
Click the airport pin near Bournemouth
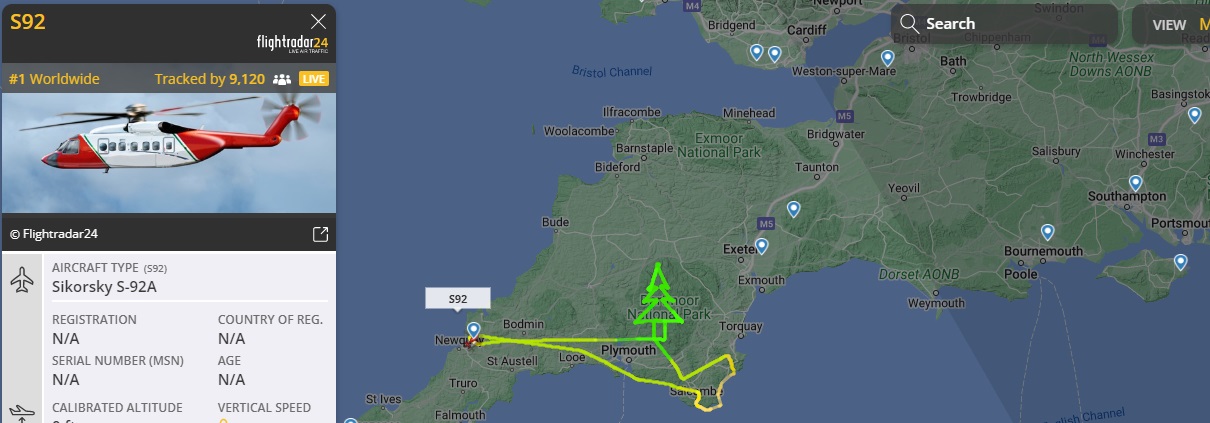tap(1047, 232)
